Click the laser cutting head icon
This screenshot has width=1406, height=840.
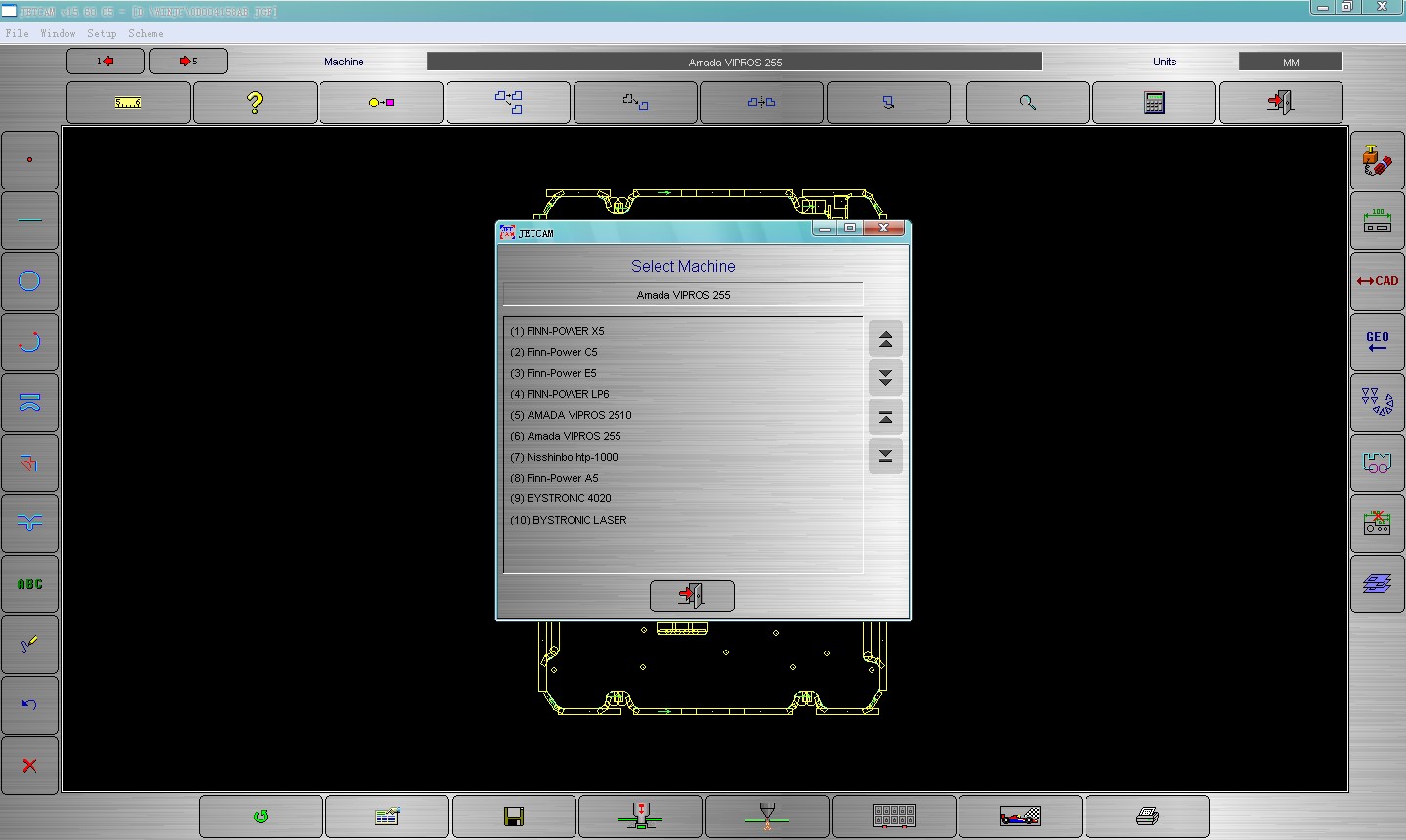tap(767, 817)
